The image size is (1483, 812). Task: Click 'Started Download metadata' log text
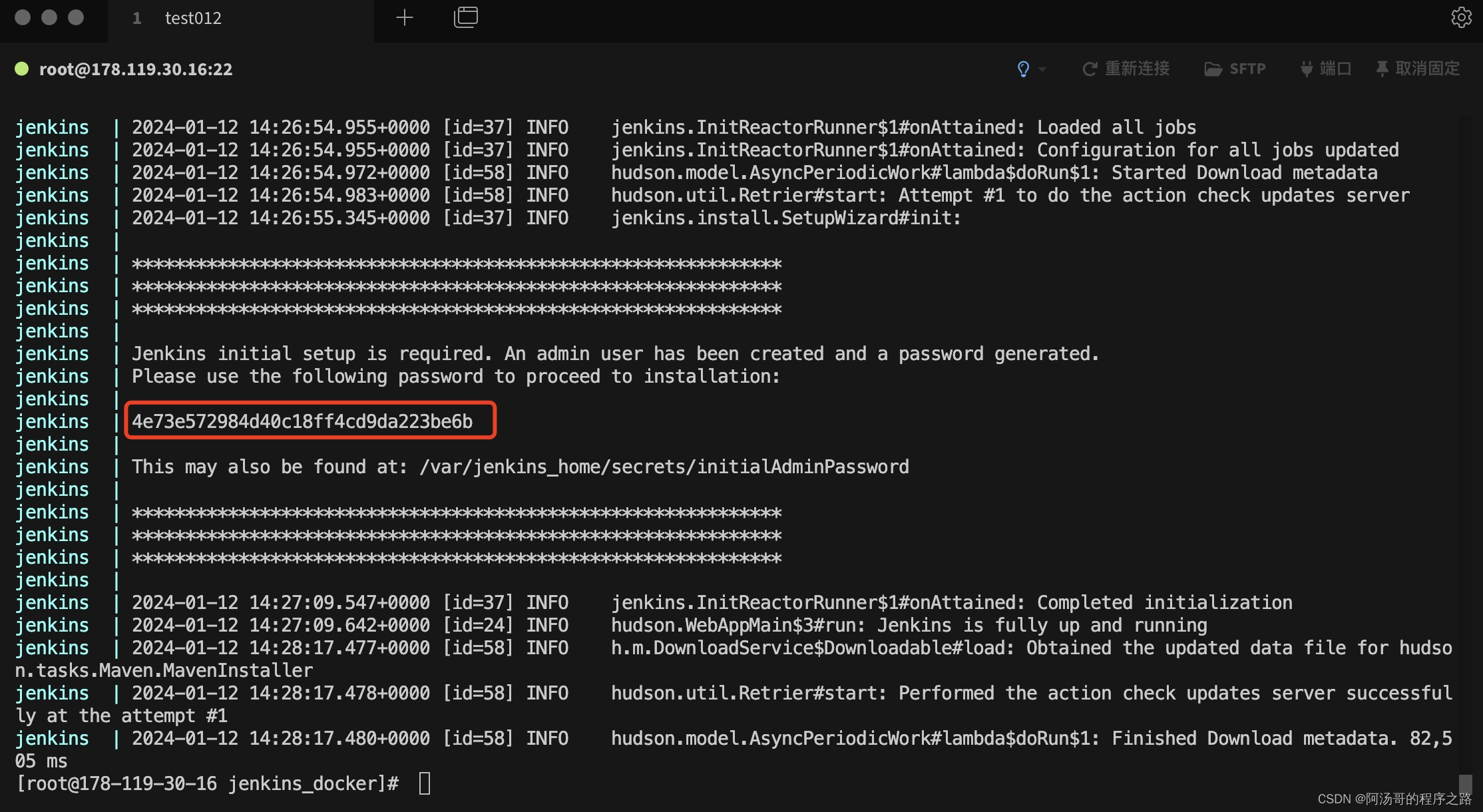[x=1245, y=173]
